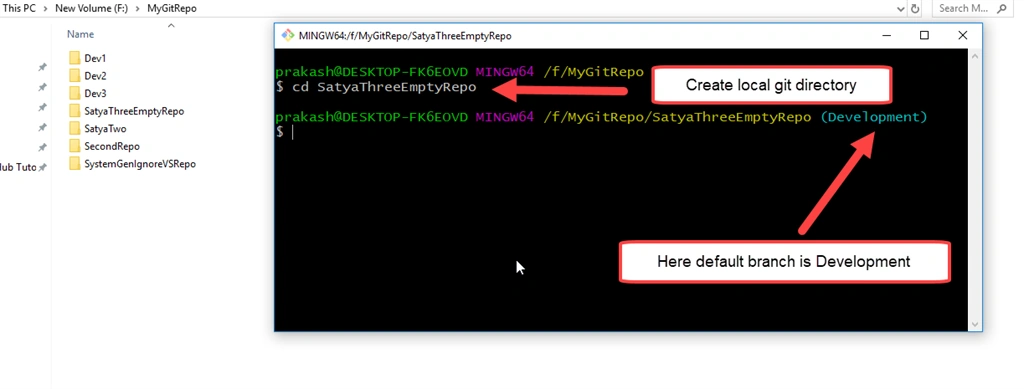Select the 'SatyaTwo' file name

pos(106,129)
